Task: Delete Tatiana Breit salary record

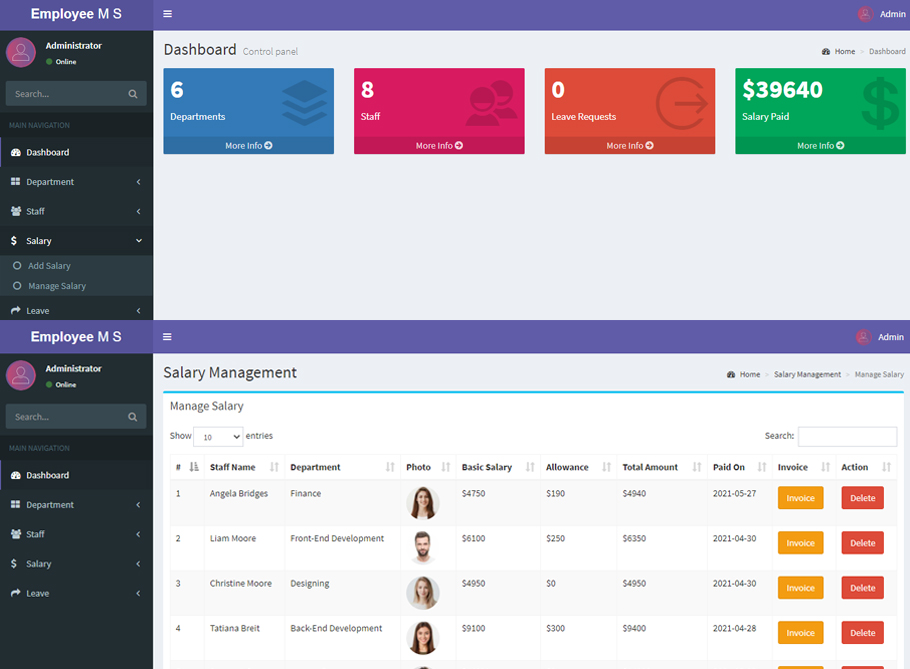Action: 862,633
